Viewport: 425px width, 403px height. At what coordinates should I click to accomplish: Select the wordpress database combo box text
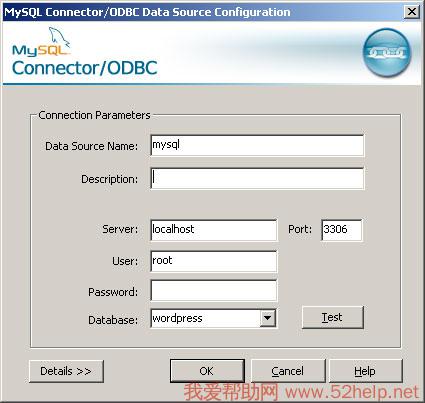(177, 318)
